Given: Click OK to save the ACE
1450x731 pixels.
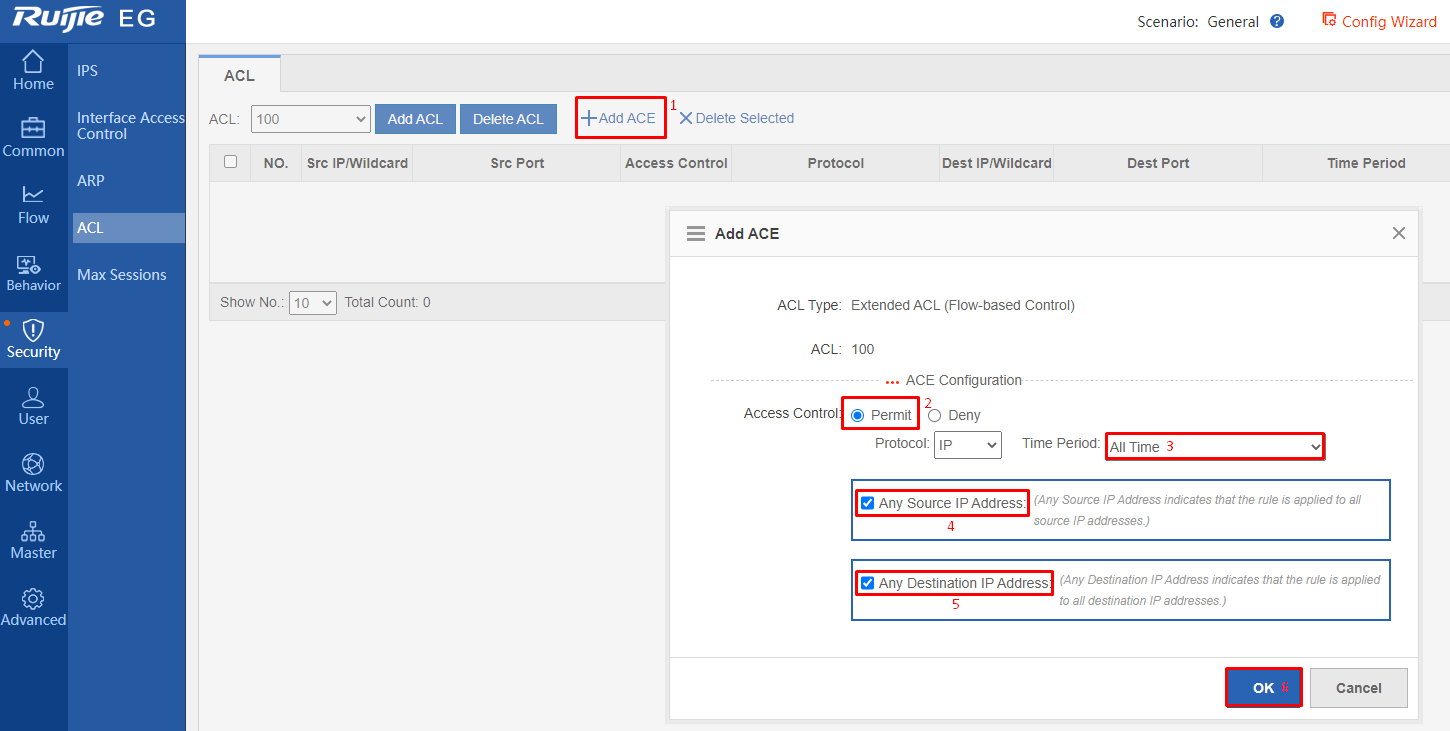Looking at the screenshot, I should point(1264,688).
